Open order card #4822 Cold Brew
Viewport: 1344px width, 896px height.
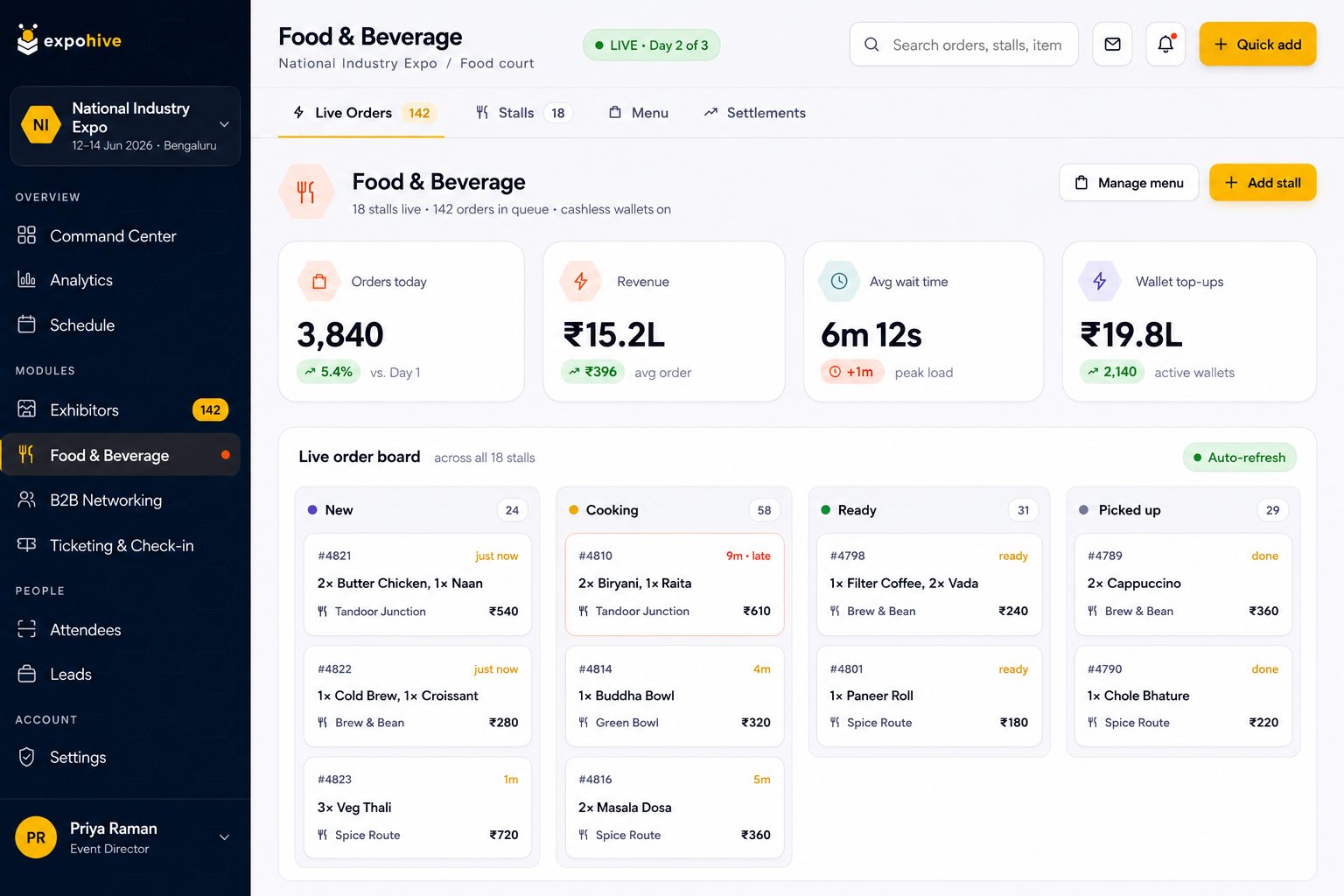[x=417, y=696]
